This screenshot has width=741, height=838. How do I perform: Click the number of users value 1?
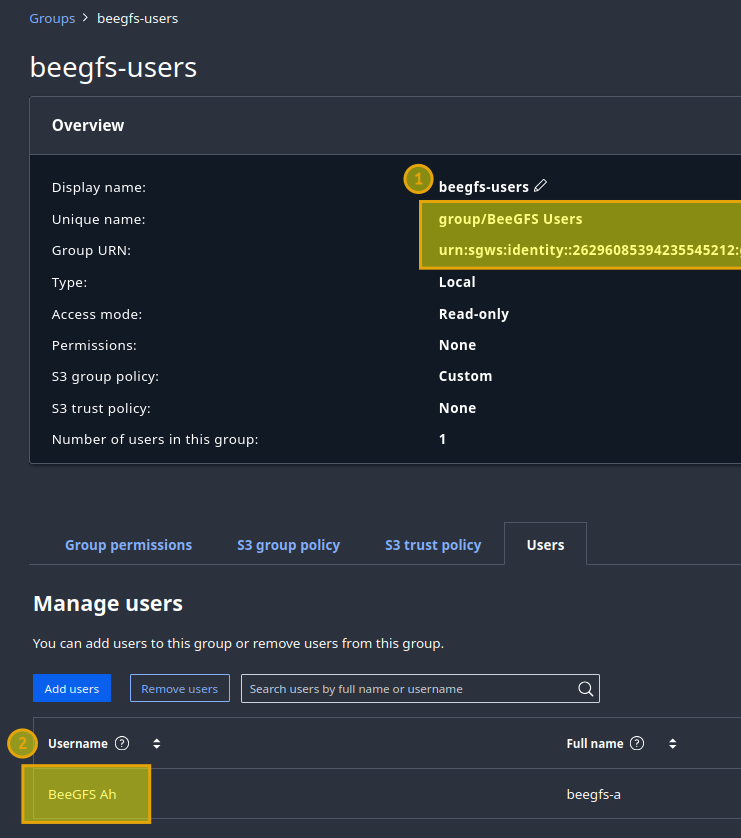[442, 439]
